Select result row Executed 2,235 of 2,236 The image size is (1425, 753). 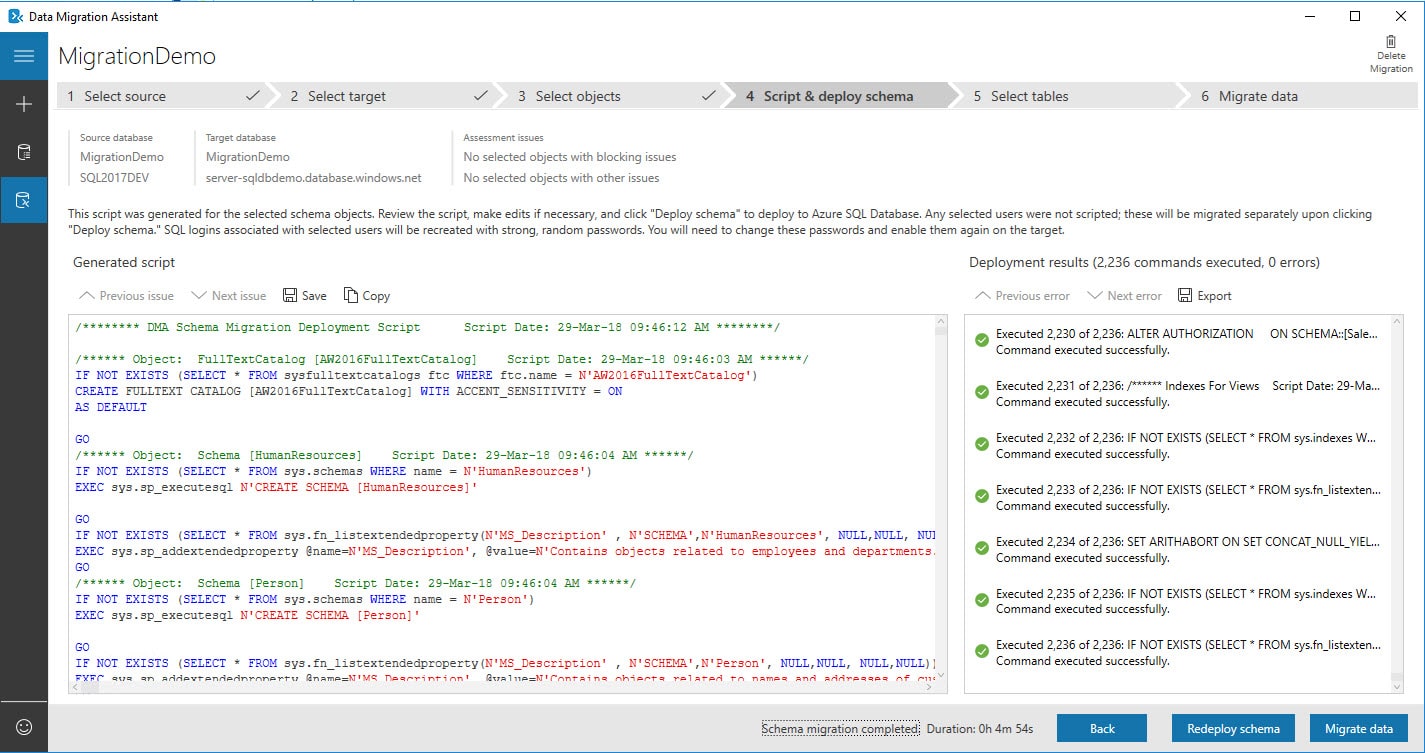pos(1180,601)
